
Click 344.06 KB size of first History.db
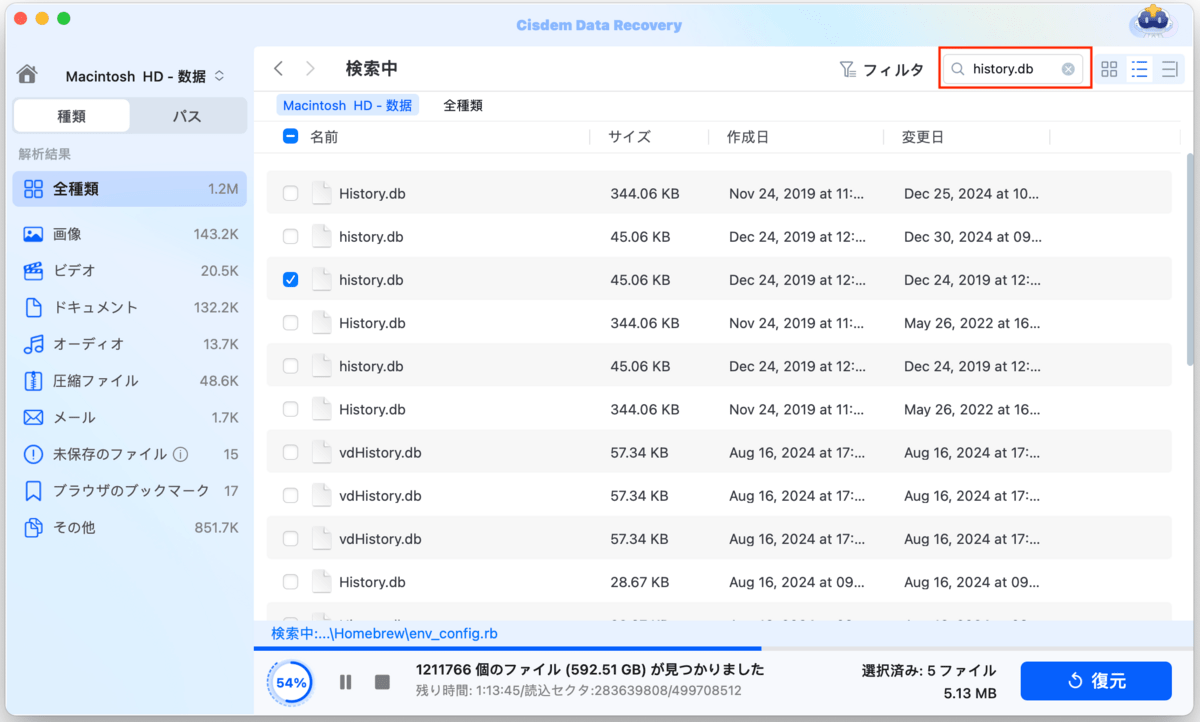tap(645, 194)
